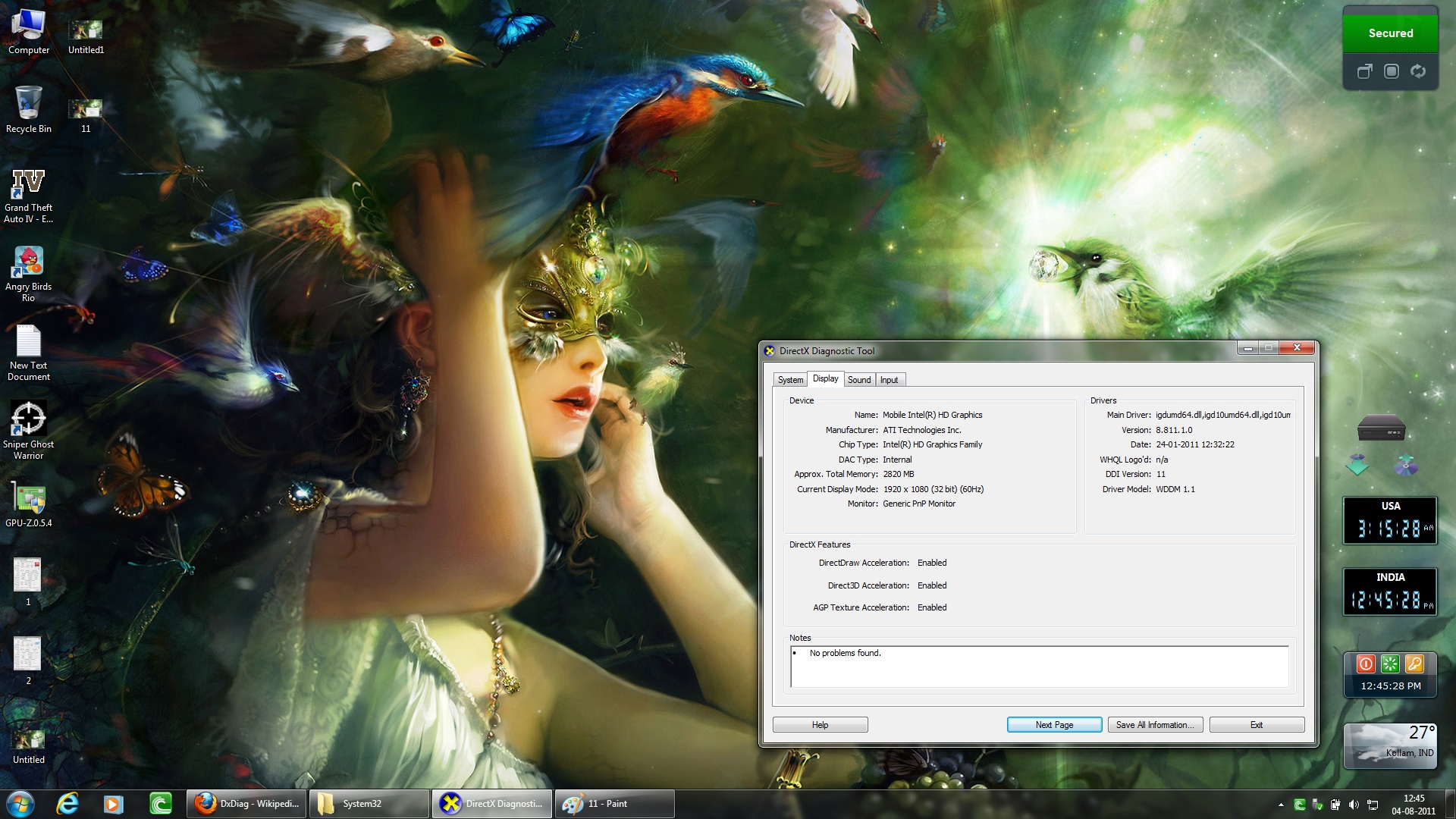Viewport: 1456px width, 819px height.
Task: Open the taskbar clock showing 12:45
Action: coord(1414,805)
